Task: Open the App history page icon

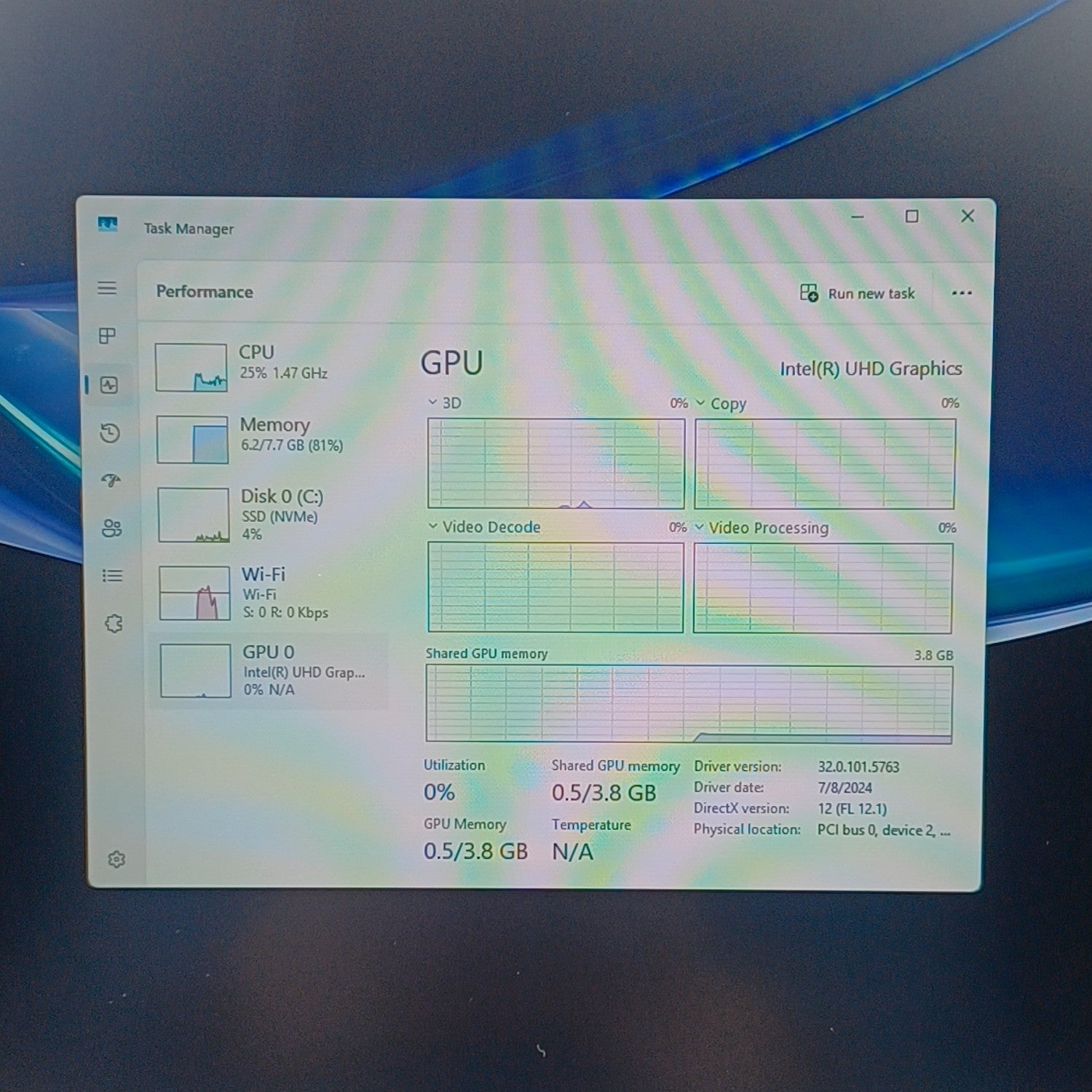Action: (110, 433)
